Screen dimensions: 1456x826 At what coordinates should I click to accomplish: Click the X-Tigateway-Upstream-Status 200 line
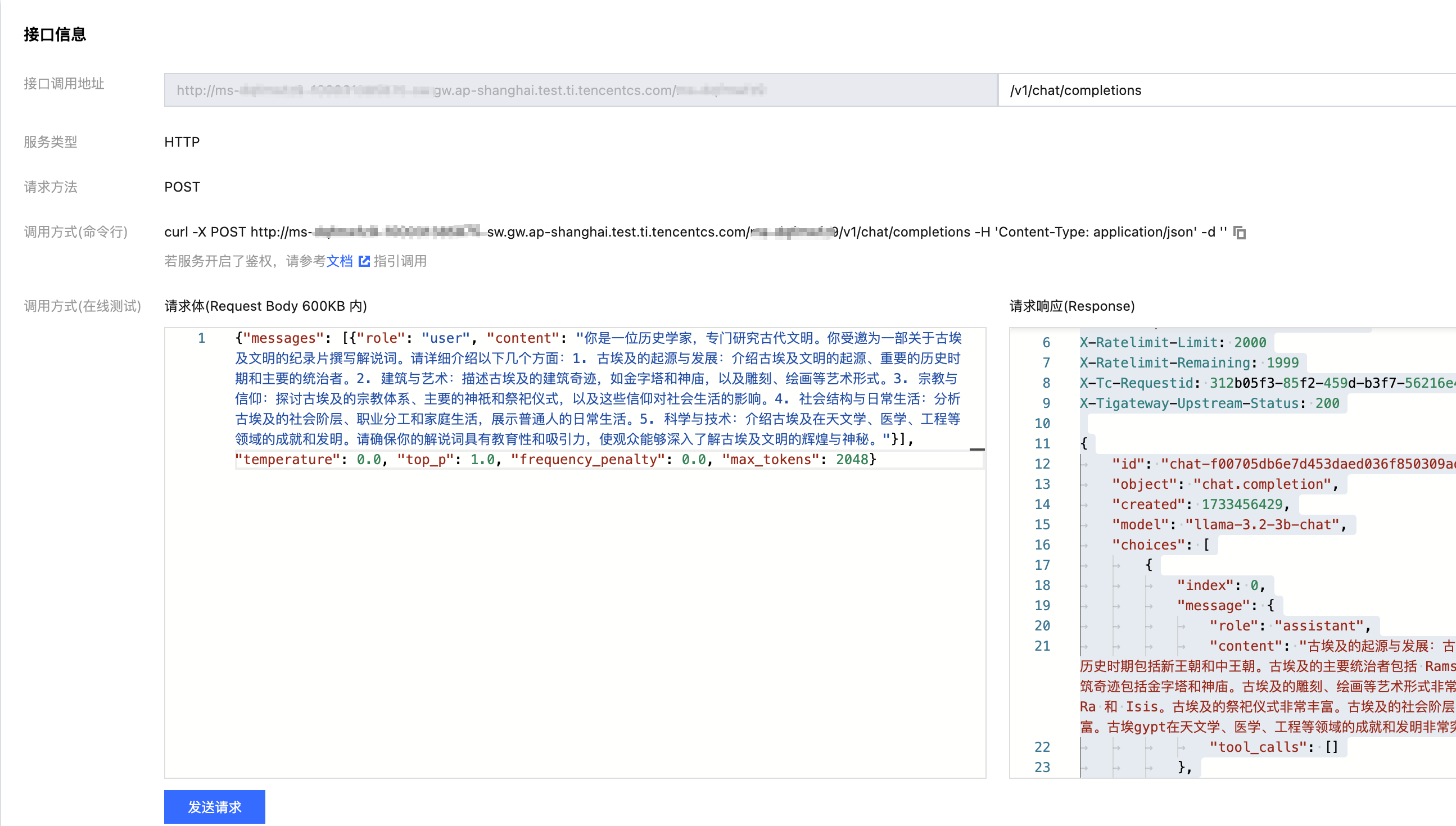1209,403
